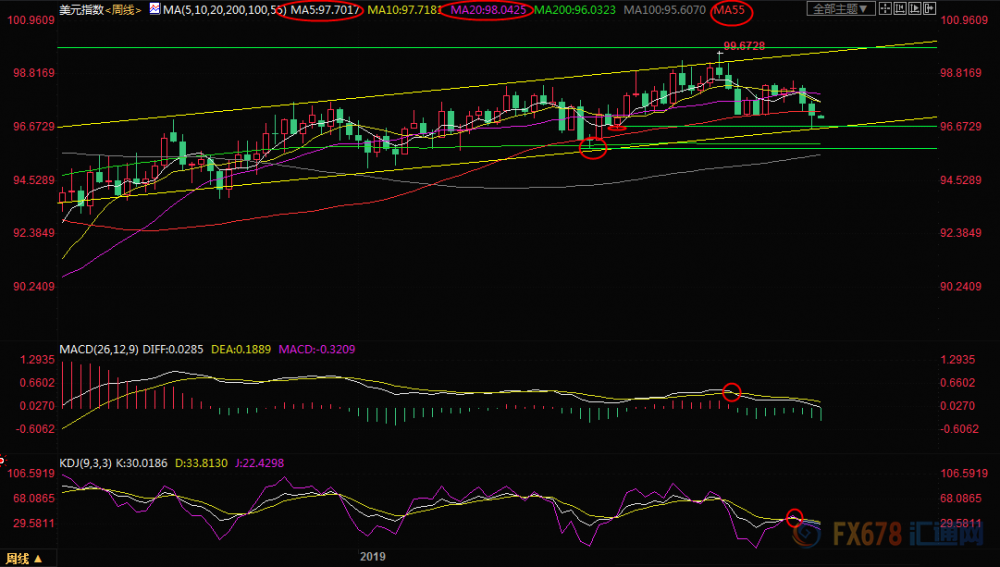Click the 2019 date label on the time axis
This screenshot has width=1000, height=567.
(372, 556)
